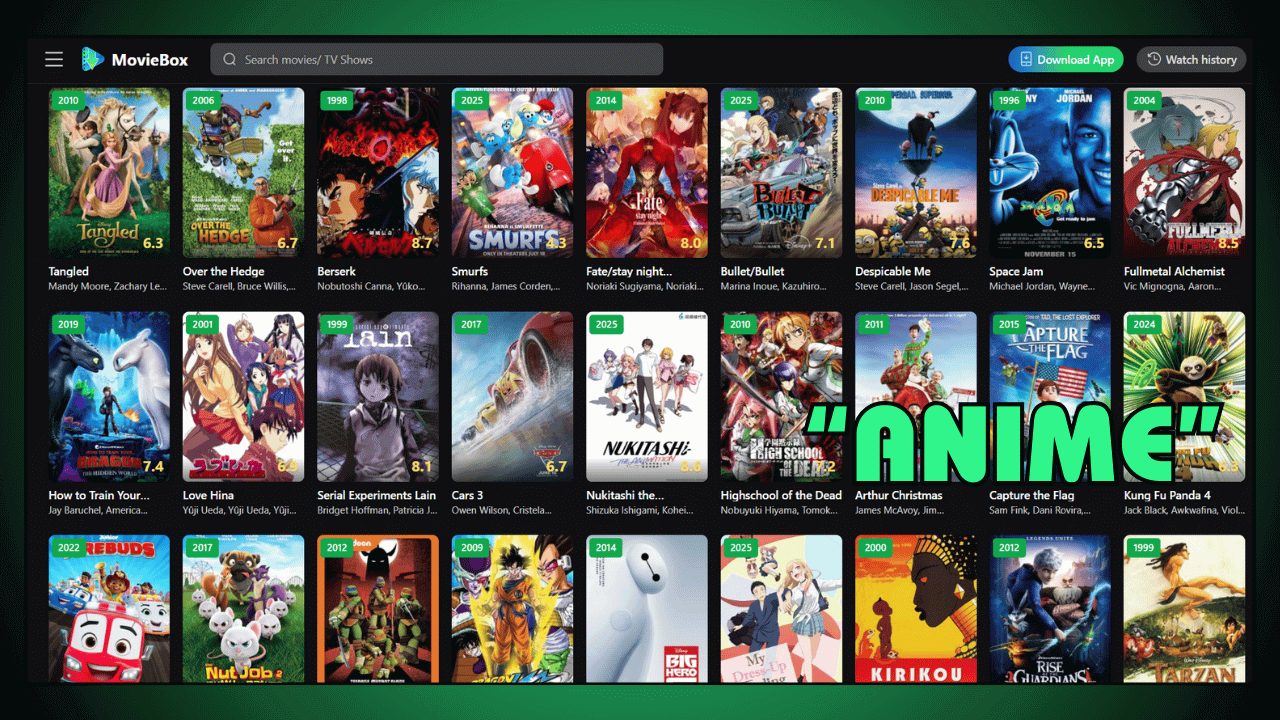This screenshot has height=720, width=1280.
Task: Click the Cars 3 title text
Action: pyautogui.click(x=467, y=495)
